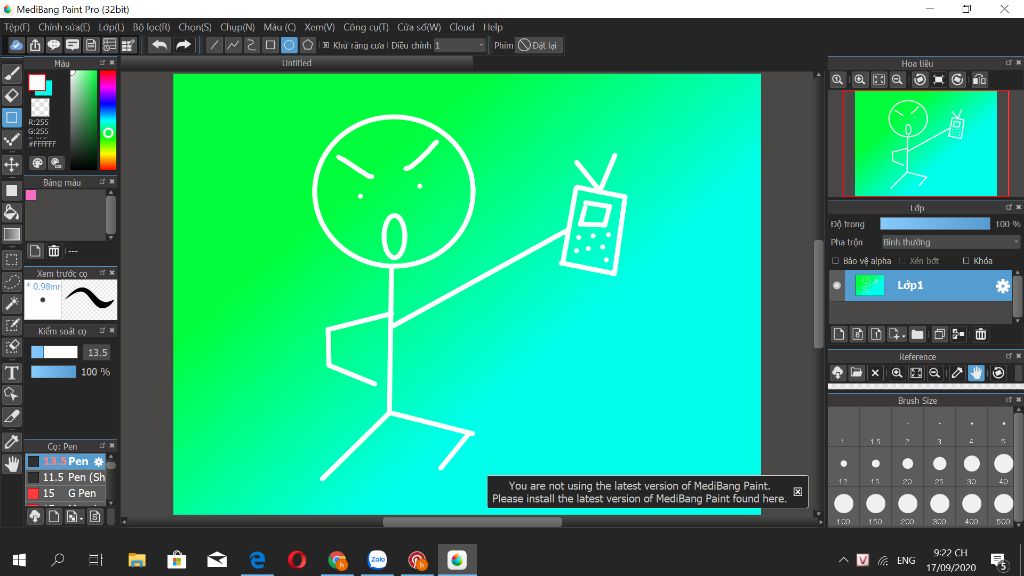Choose the ellipse shape mode
Image resolution: width=1024 pixels, height=576 pixels.
tap(289, 45)
